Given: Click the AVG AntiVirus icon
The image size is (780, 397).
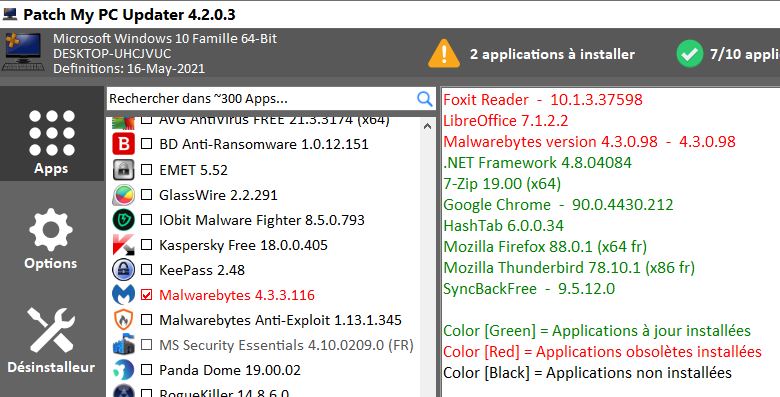Looking at the screenshot, I should point(123,122).
